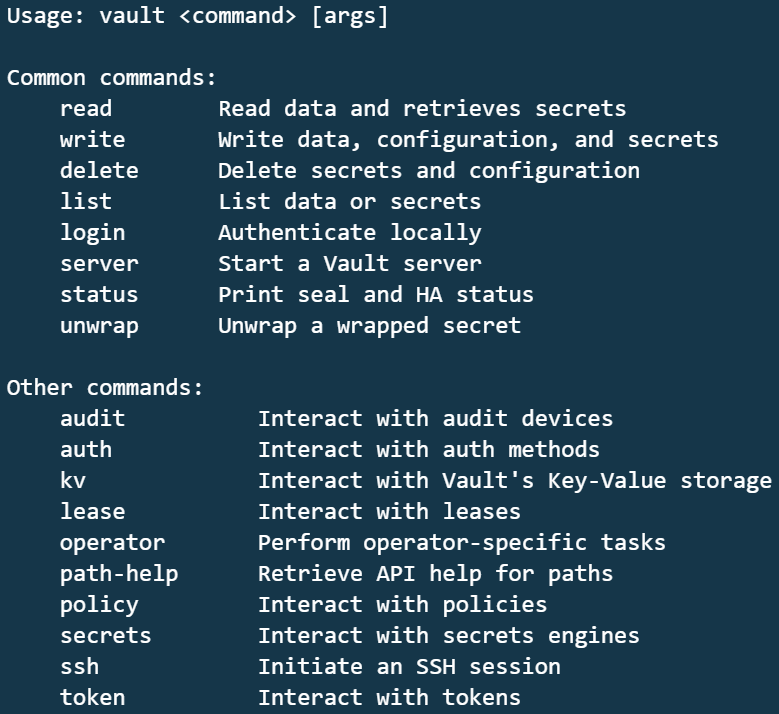Image resolution: width=779 pixels, height=714 pixels.
Task: Select the "delete" command text
Action: [99, 170]
